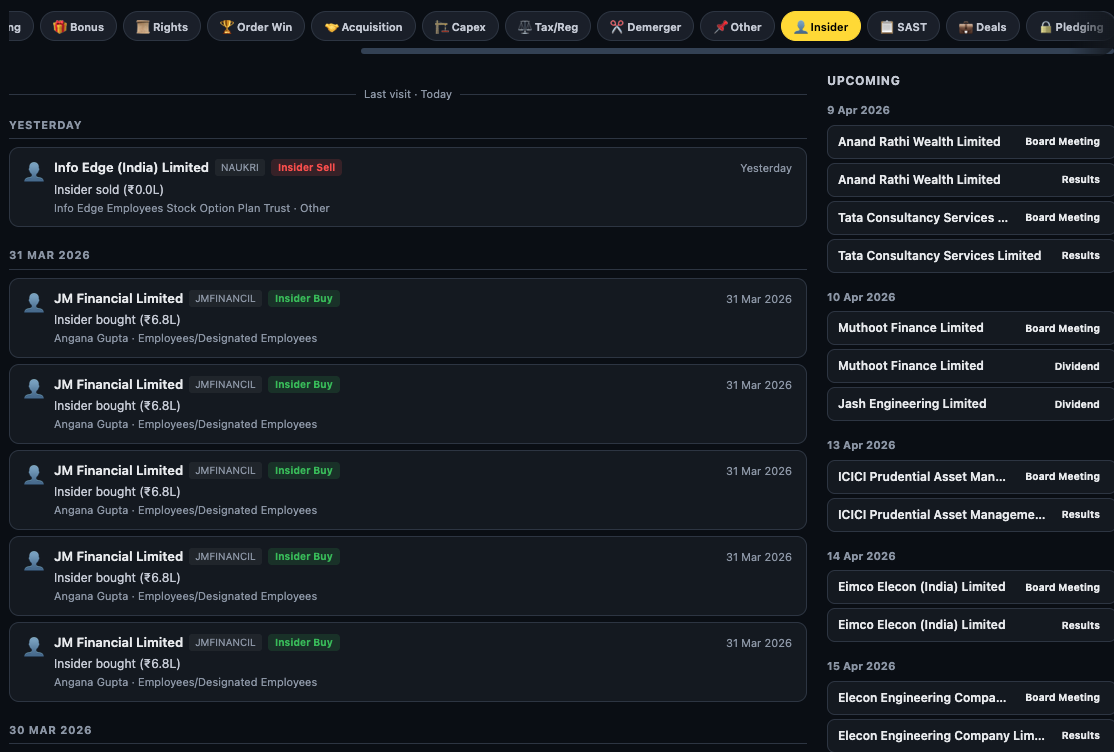This screenshot has height=752, width=1114.
Task: Click the JM Financial Limited company name
Action: coord(118,298)
